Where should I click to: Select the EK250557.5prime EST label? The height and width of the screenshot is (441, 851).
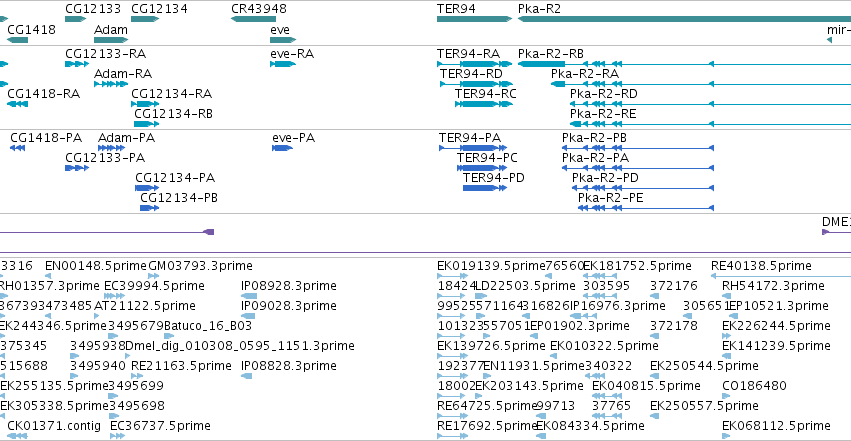tap(704, 406)
